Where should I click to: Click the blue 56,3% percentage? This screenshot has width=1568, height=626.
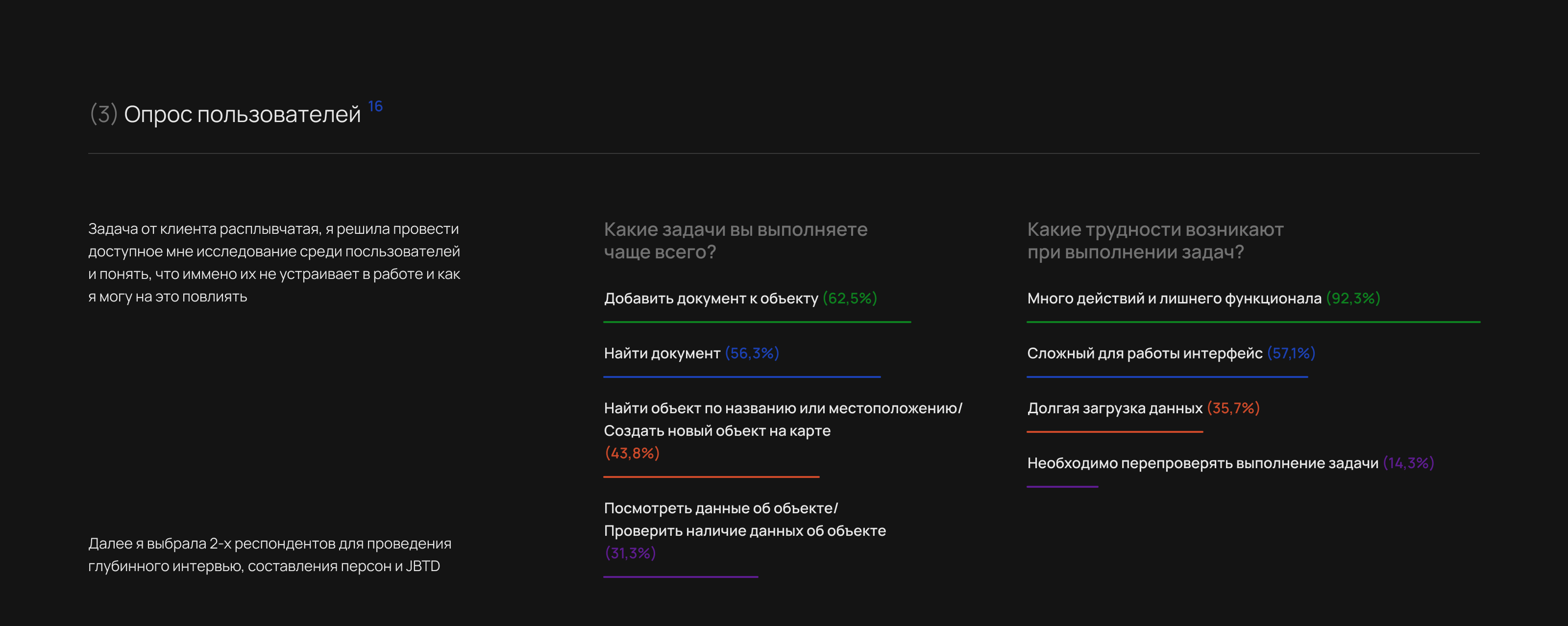coord(752,353)
